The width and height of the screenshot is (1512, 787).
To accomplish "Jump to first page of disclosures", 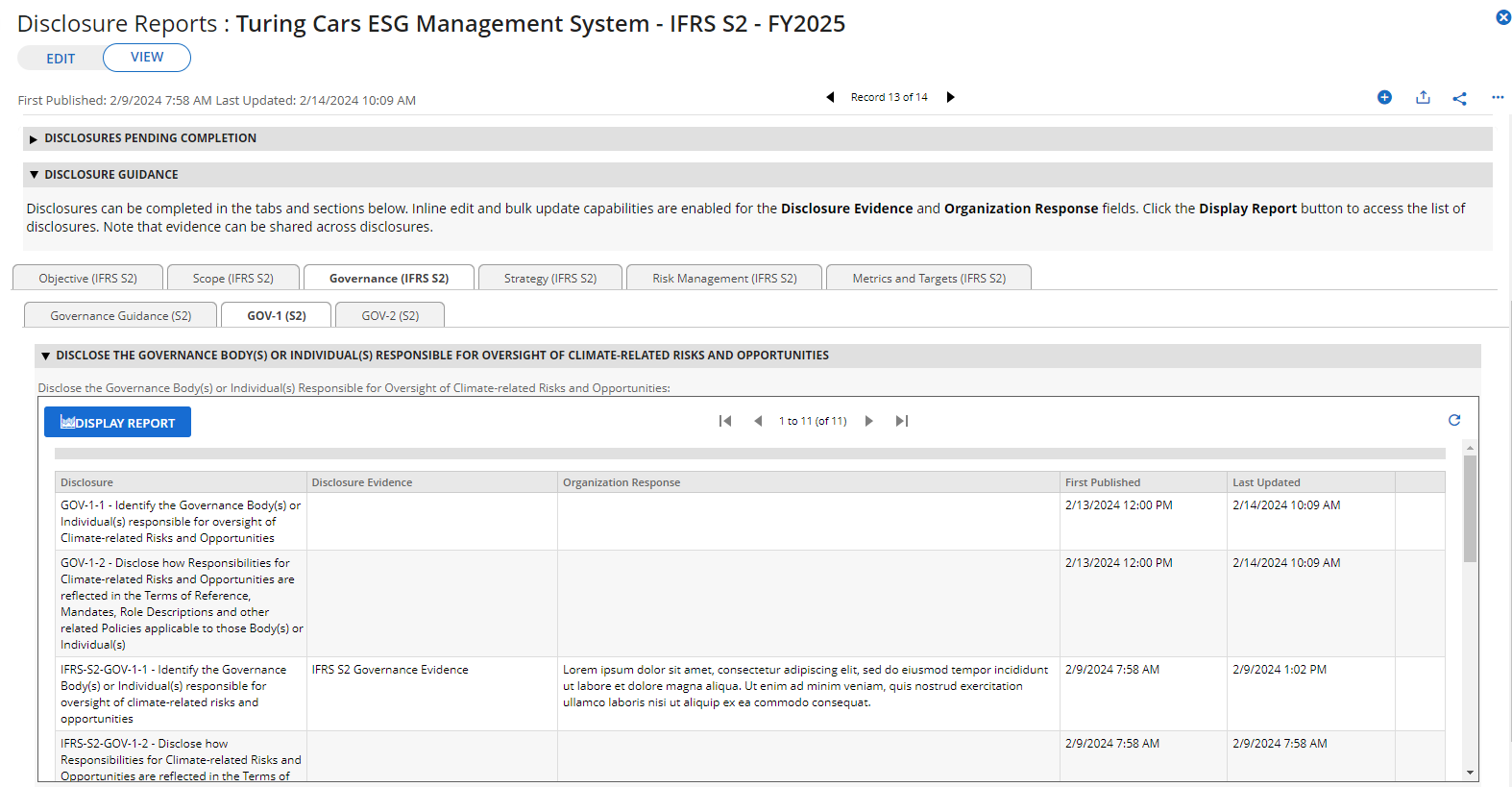I will coord(725,421).
